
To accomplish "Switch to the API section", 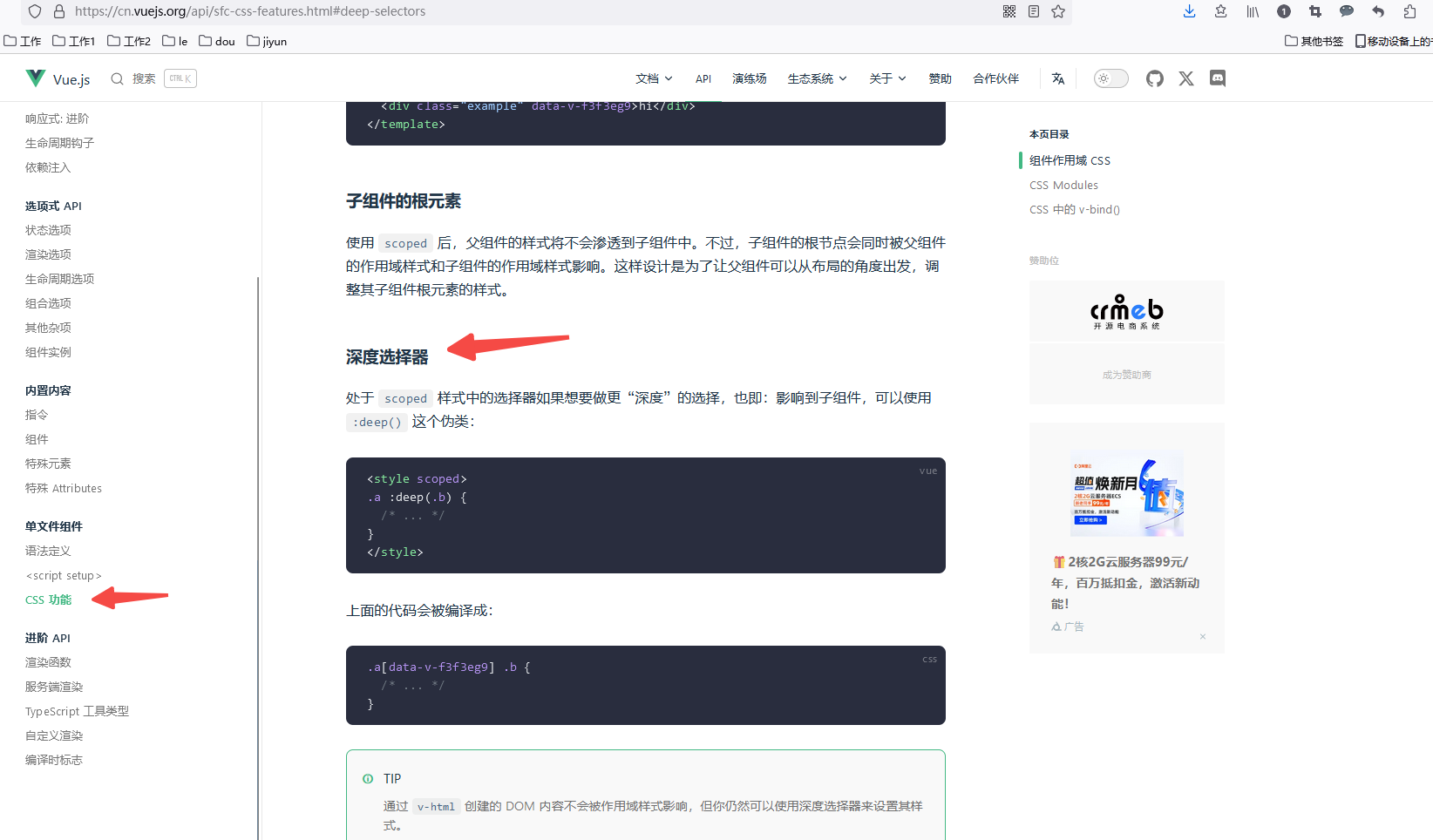I will 703,78.
